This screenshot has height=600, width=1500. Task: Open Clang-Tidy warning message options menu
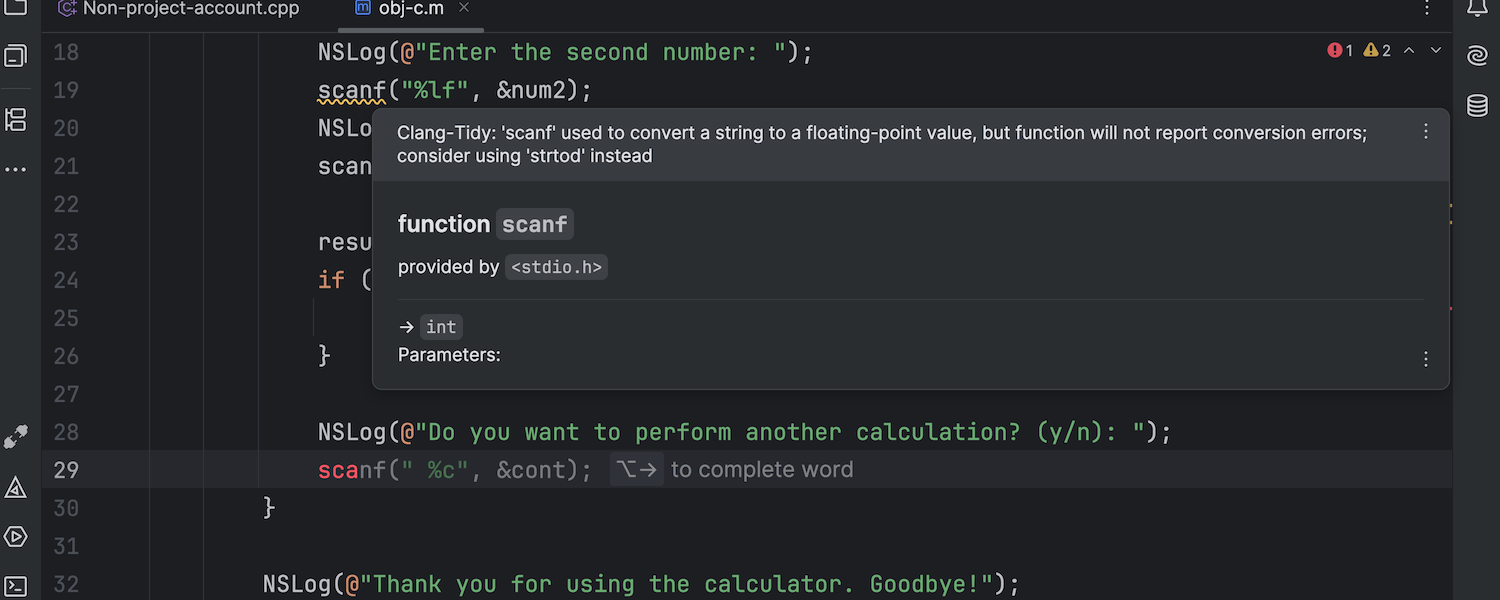1426,132
